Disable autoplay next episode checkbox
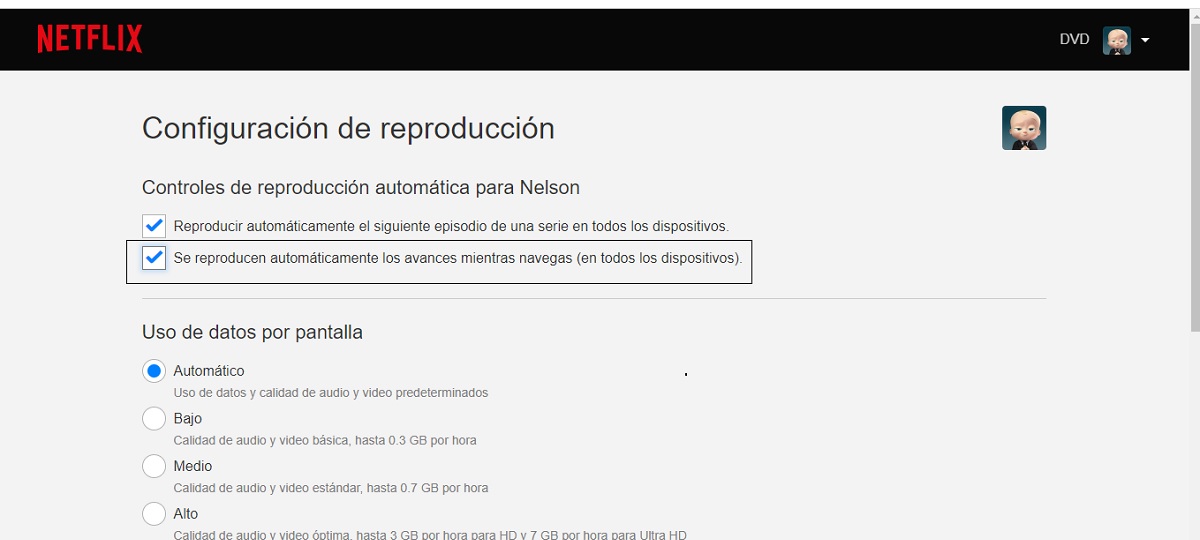 154,226
